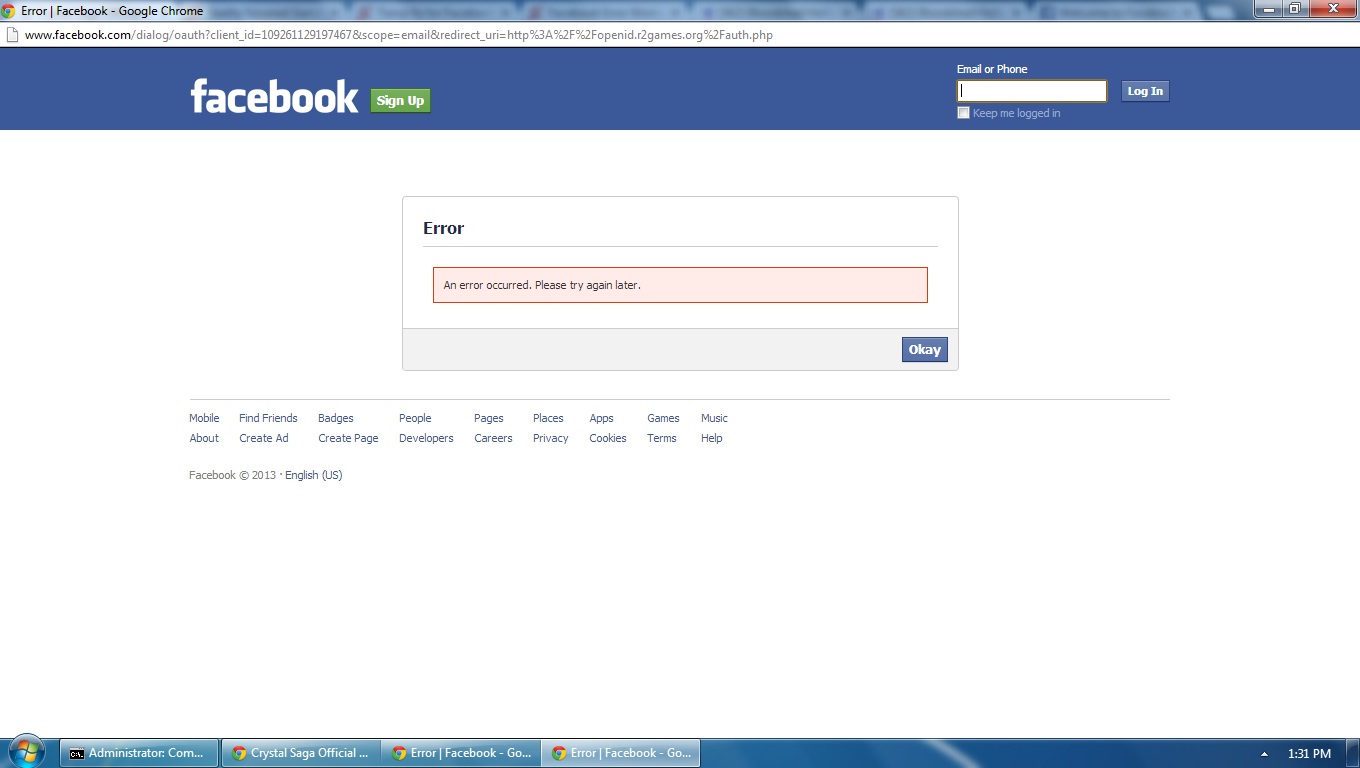This screenshot has width=1360, height=768.
Task: Click the Games link in the footer
Action: point(663,418)
